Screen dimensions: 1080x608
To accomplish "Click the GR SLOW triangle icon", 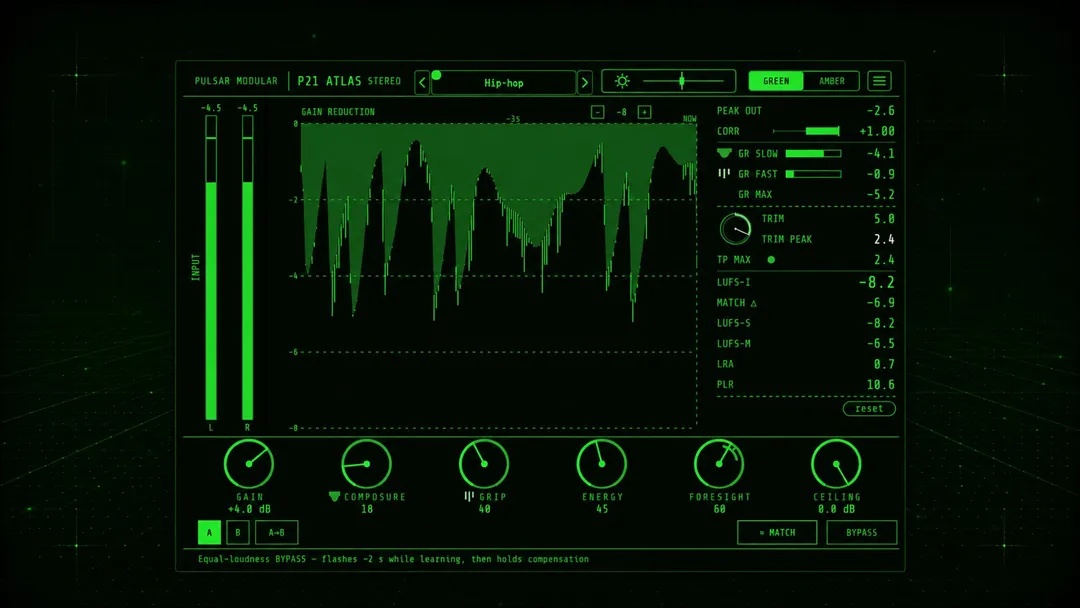I will coord(724,154).
